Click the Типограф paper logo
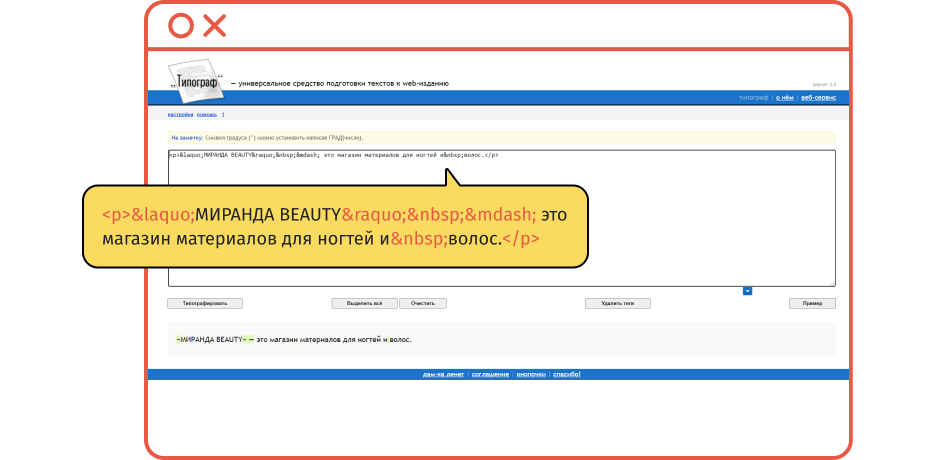This screenshot has height=460, width=936. 195,81
